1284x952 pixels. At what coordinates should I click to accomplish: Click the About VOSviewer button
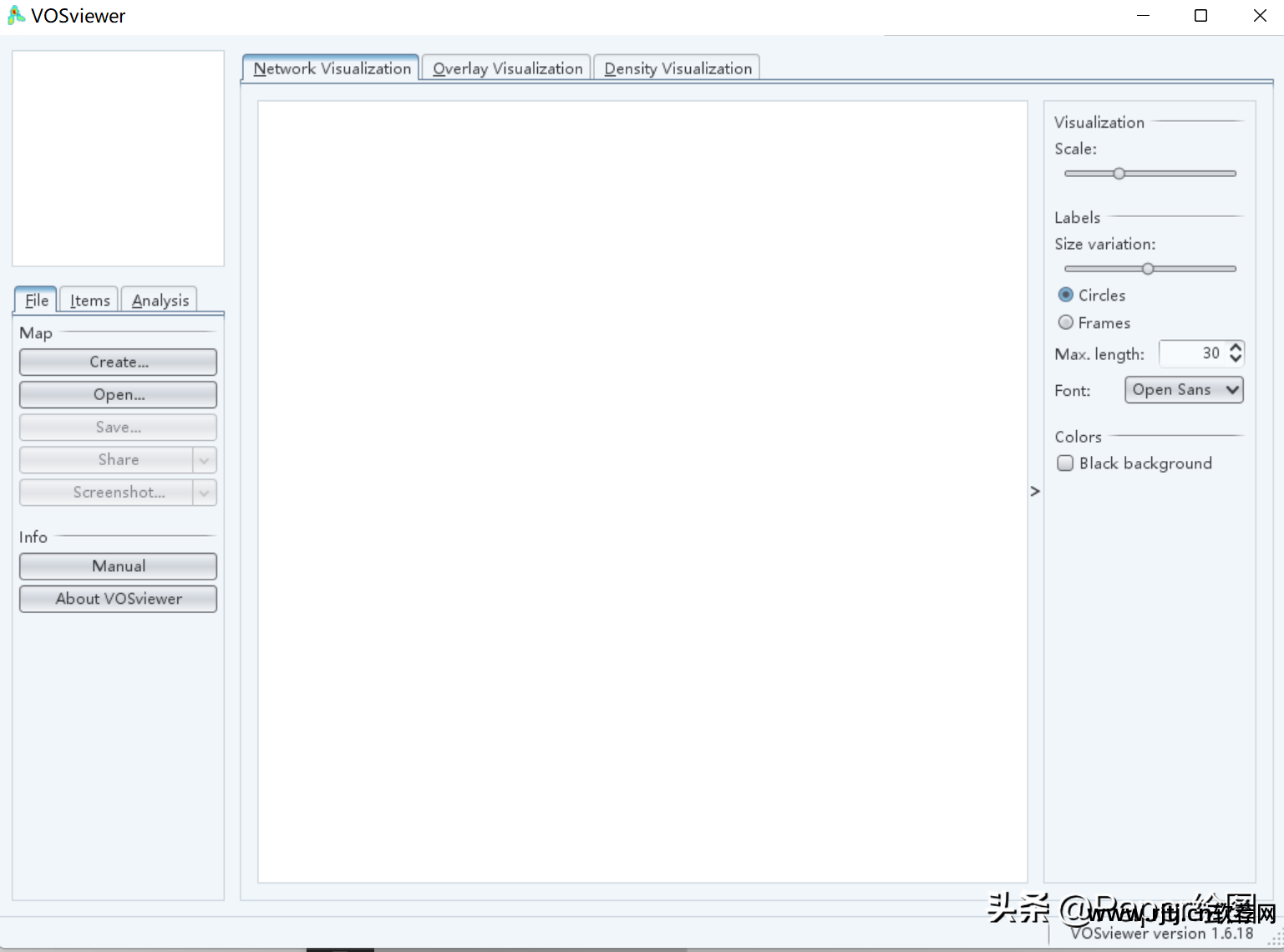click(119, 599)
